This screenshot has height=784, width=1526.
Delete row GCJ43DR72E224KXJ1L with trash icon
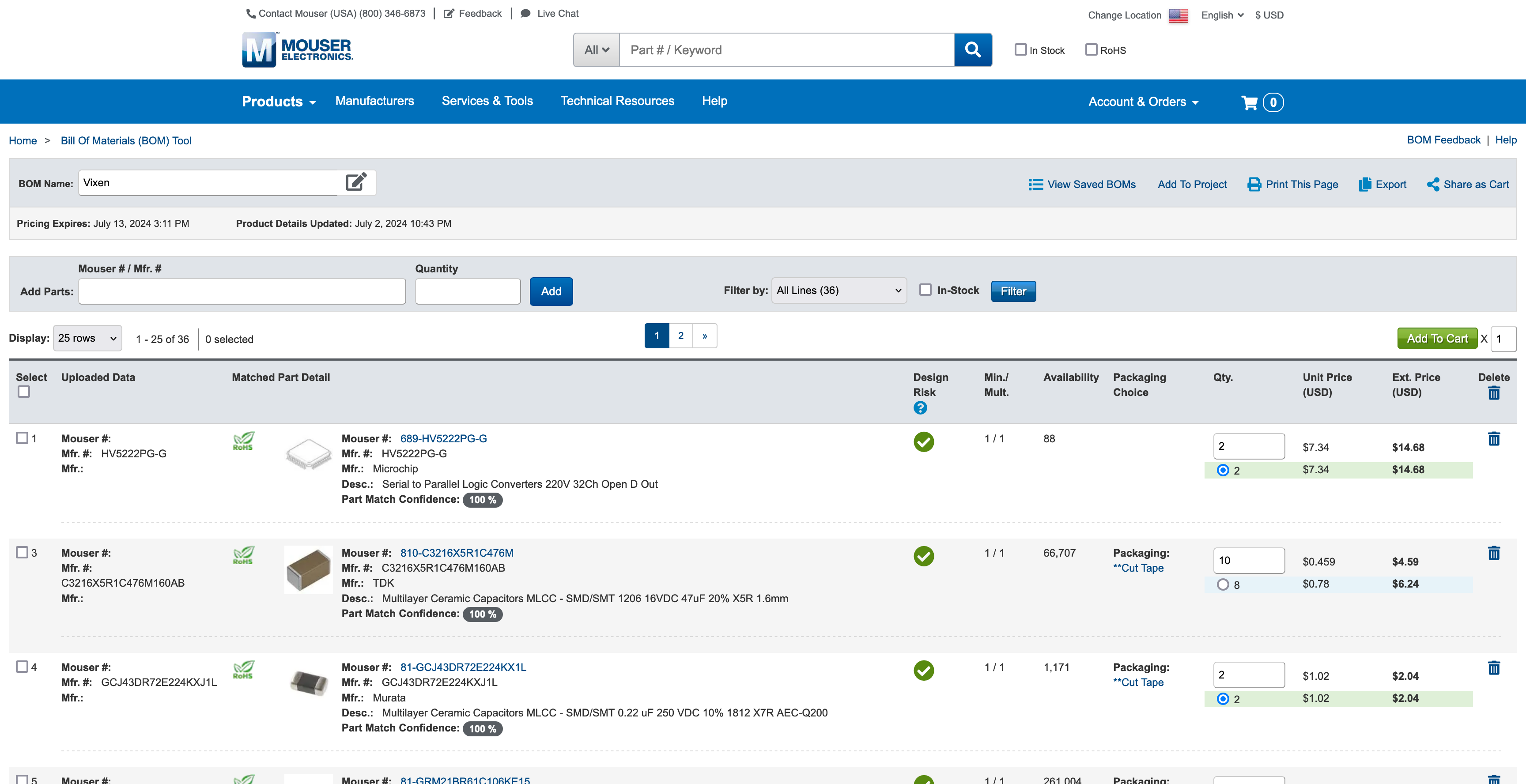click(x=1494, y=668)
